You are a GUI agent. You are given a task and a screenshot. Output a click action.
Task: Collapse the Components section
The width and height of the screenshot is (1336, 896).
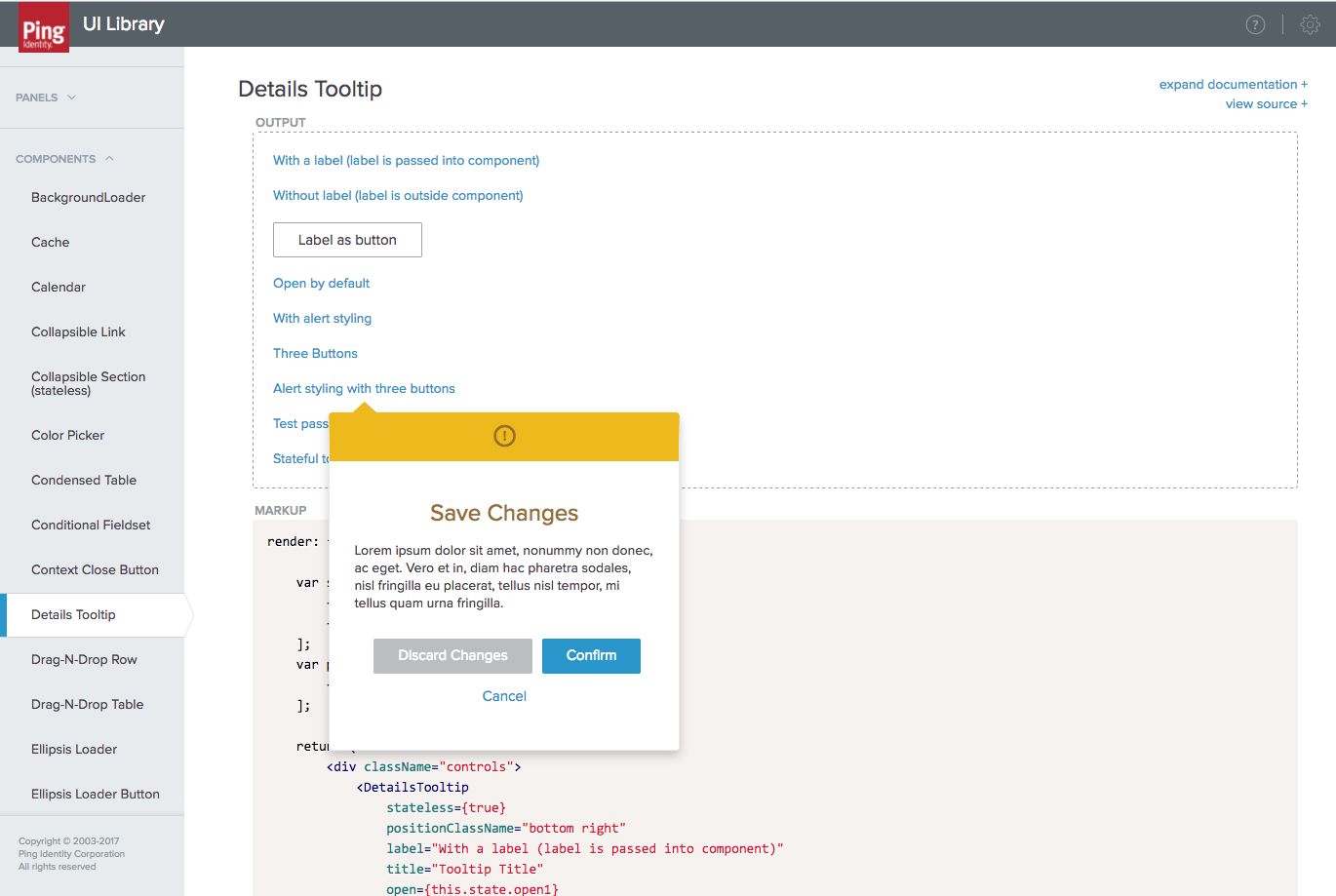click(x=64, y=159)
